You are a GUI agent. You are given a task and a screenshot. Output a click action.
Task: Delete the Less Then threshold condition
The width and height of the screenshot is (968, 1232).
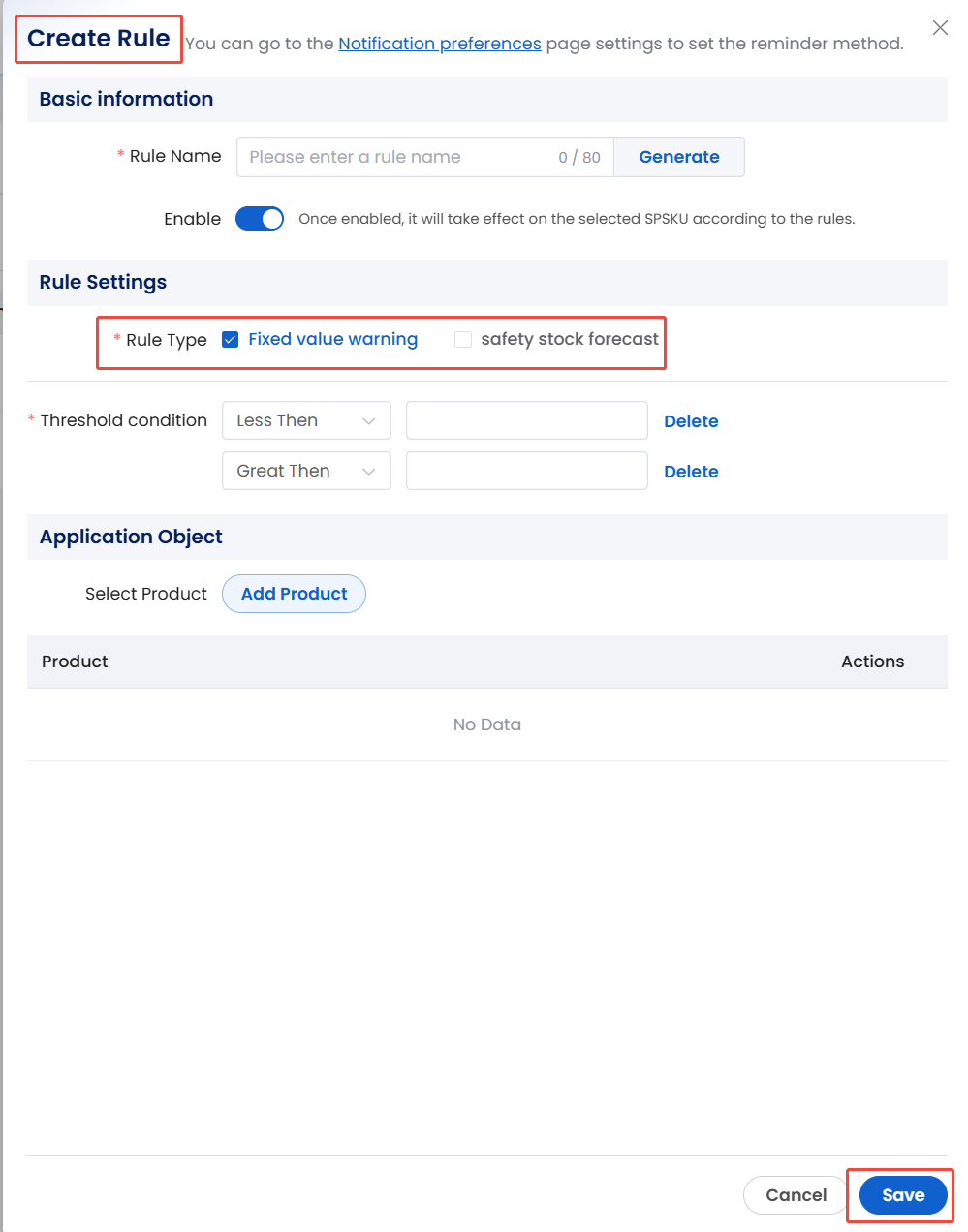click(691, 421)
